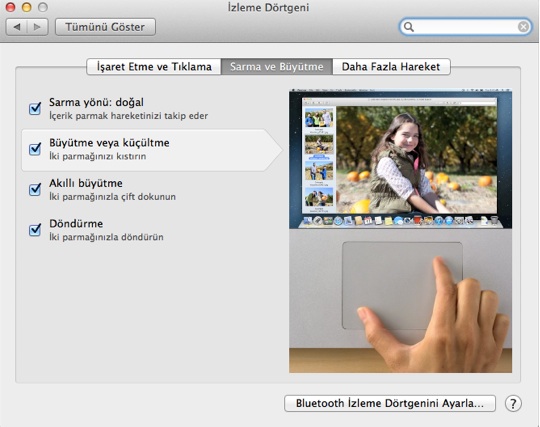
Task: Click the red close window button
Action: 10,7
